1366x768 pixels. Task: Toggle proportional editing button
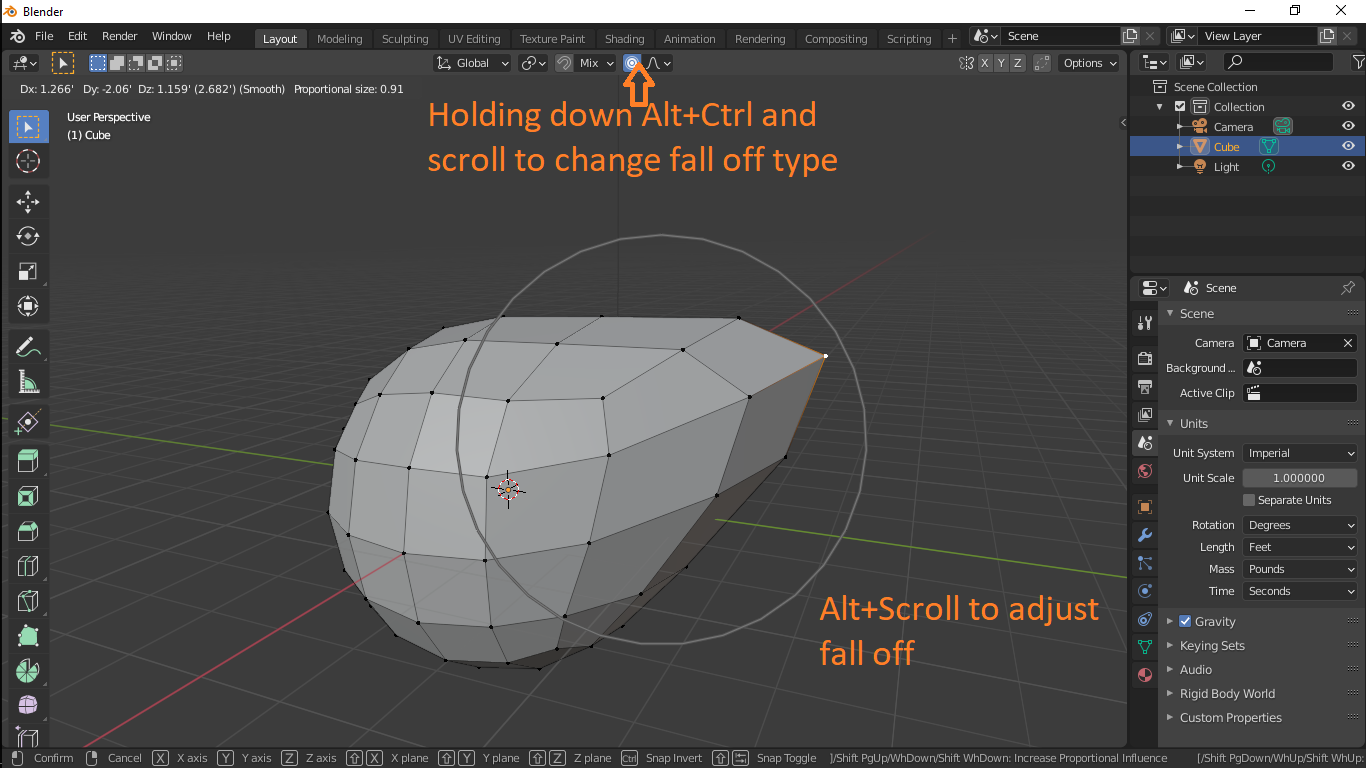(632, 63)
